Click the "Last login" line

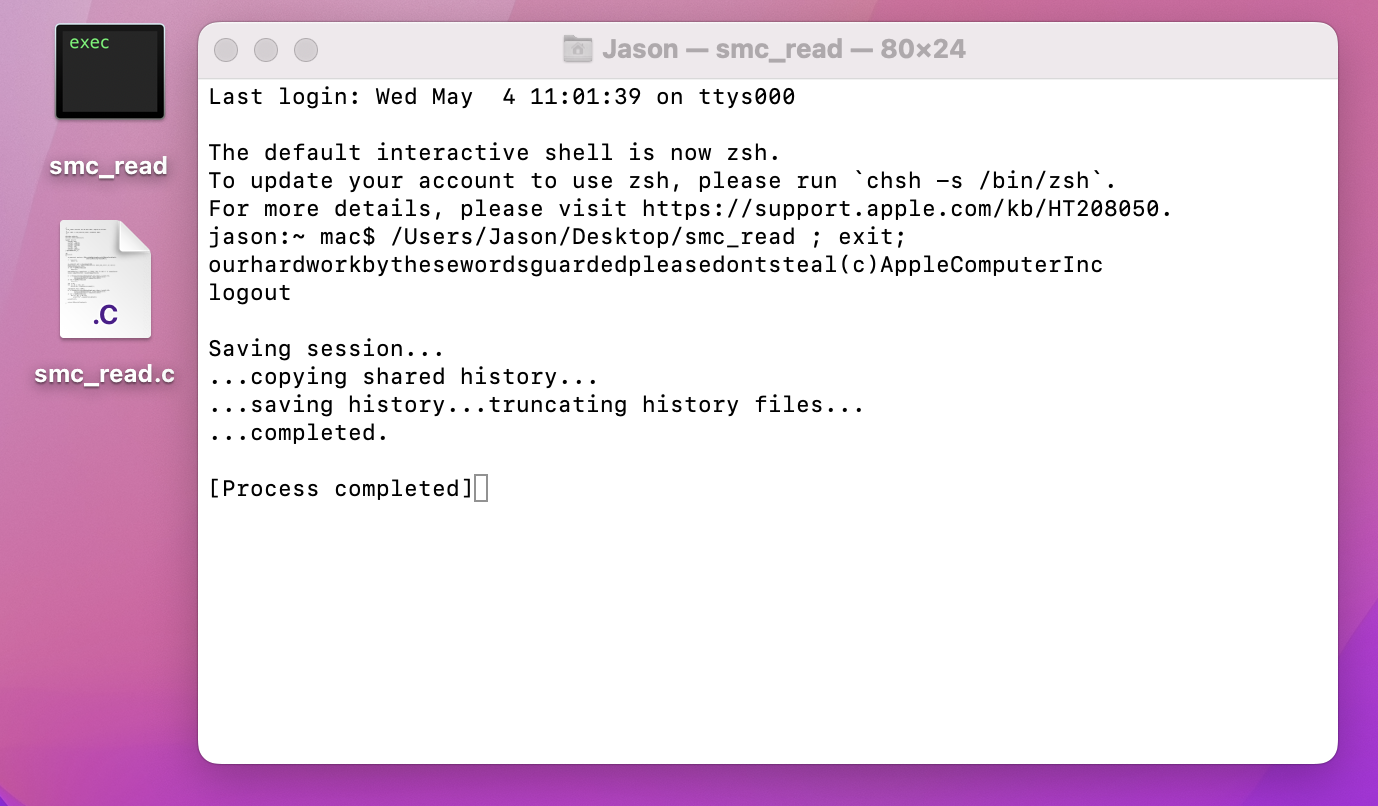(x=501, y=97)
